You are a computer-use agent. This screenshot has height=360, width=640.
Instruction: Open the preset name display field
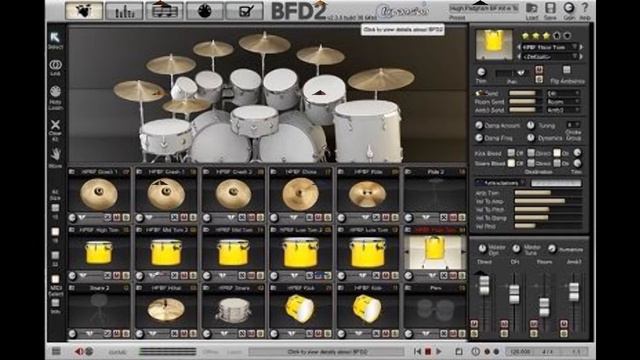484,8
